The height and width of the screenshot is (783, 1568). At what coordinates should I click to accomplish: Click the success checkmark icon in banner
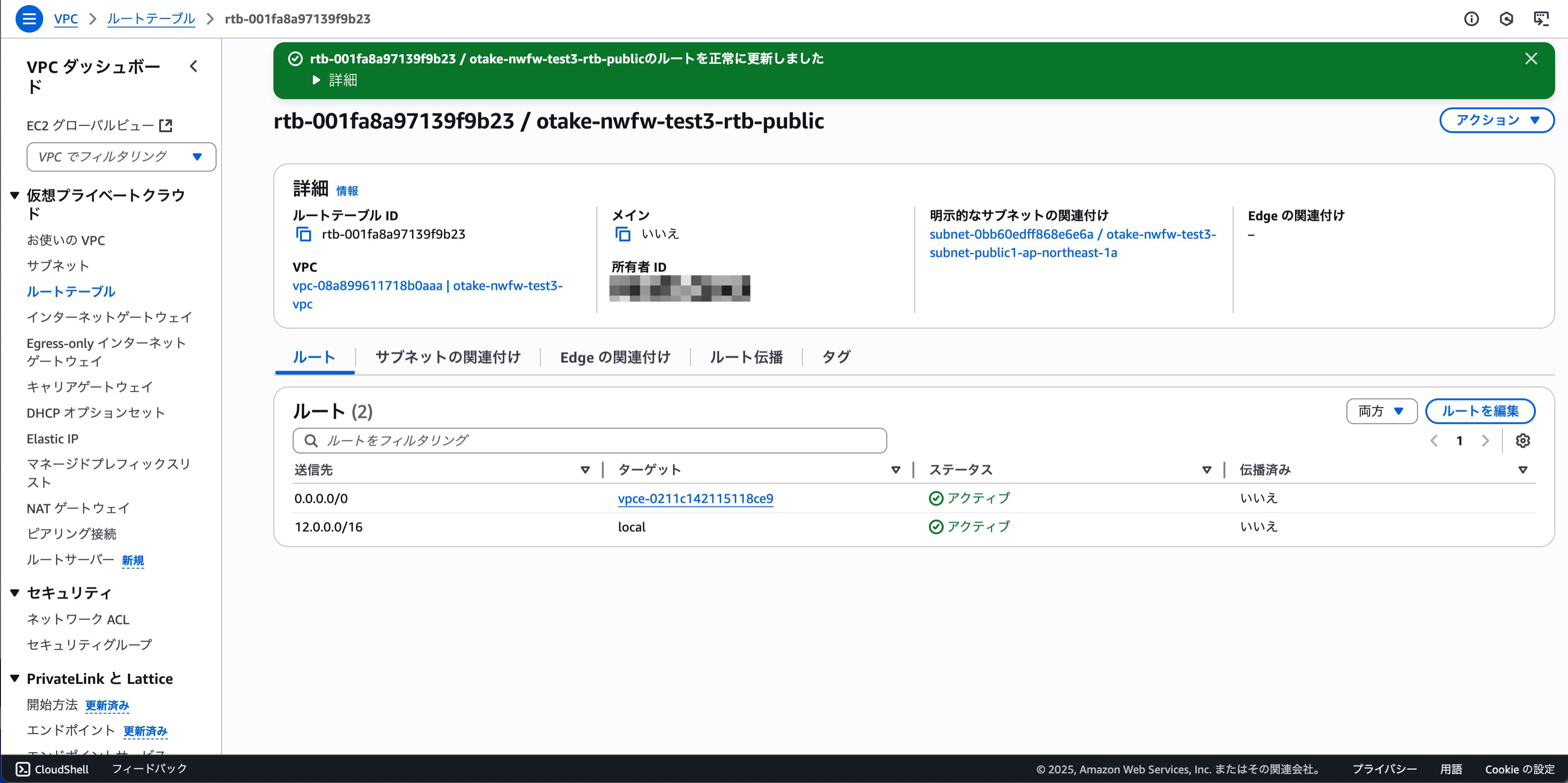pos(295,58)
